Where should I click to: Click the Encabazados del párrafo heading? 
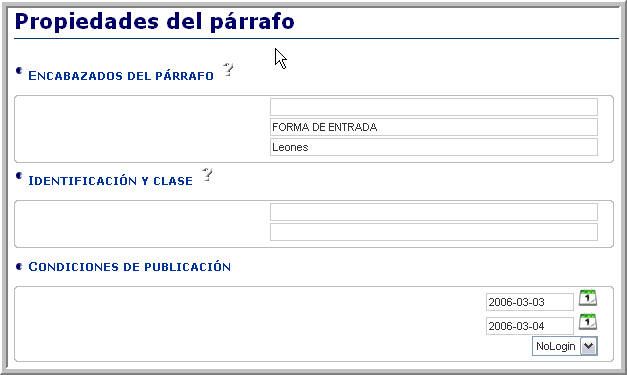point(121,76)
